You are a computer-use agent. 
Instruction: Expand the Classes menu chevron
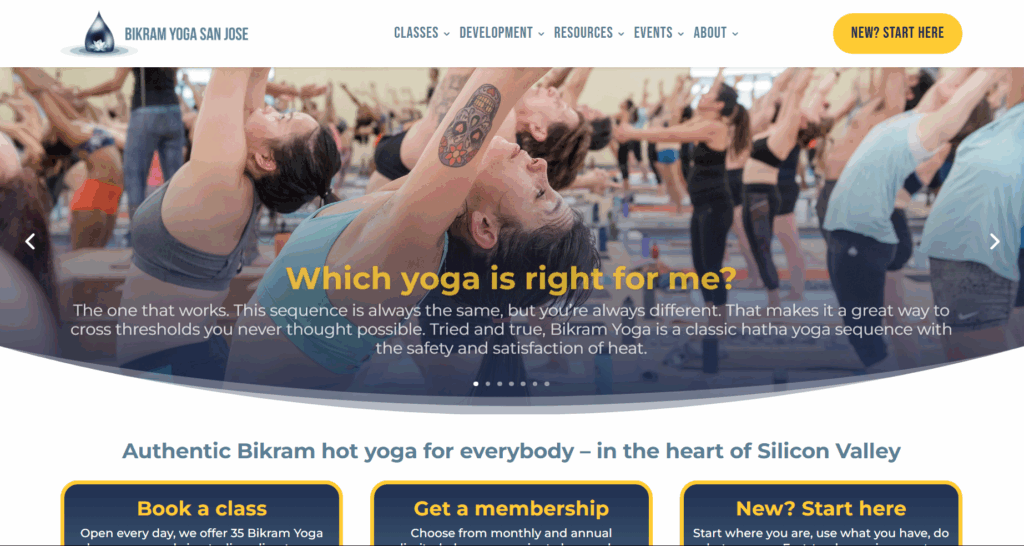[x=447, y=34]
